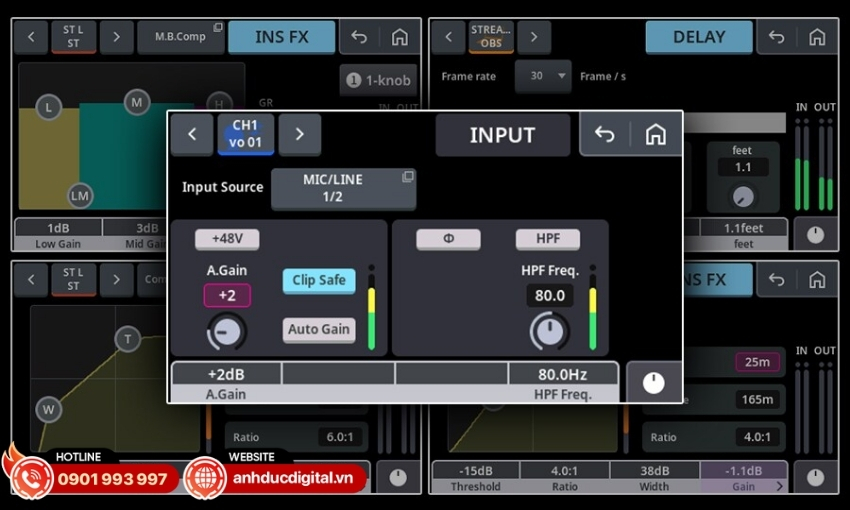
Task: Select the A.Gain +2 value box
Action: click(x=227, y=295)
